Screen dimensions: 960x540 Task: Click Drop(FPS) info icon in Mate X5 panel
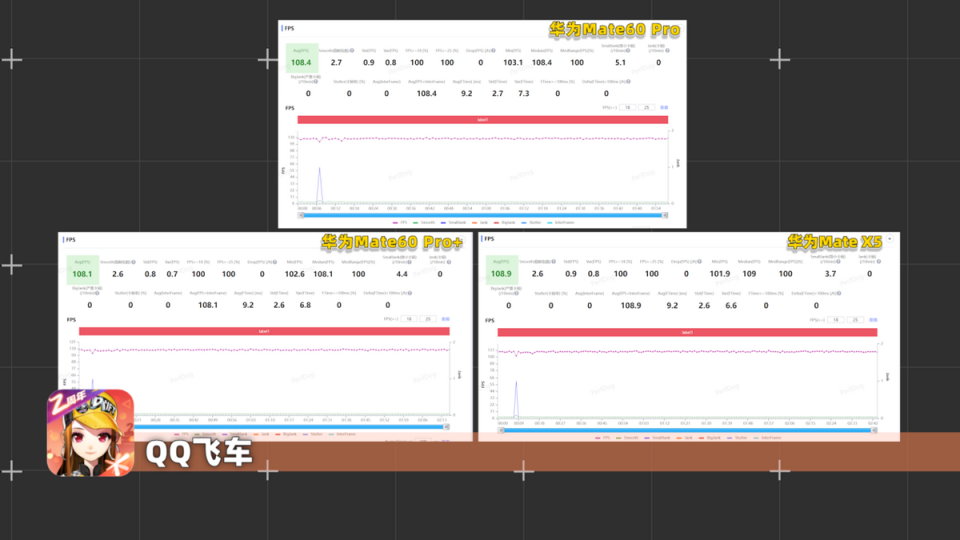pyautogui.click(x=700, y=261)
